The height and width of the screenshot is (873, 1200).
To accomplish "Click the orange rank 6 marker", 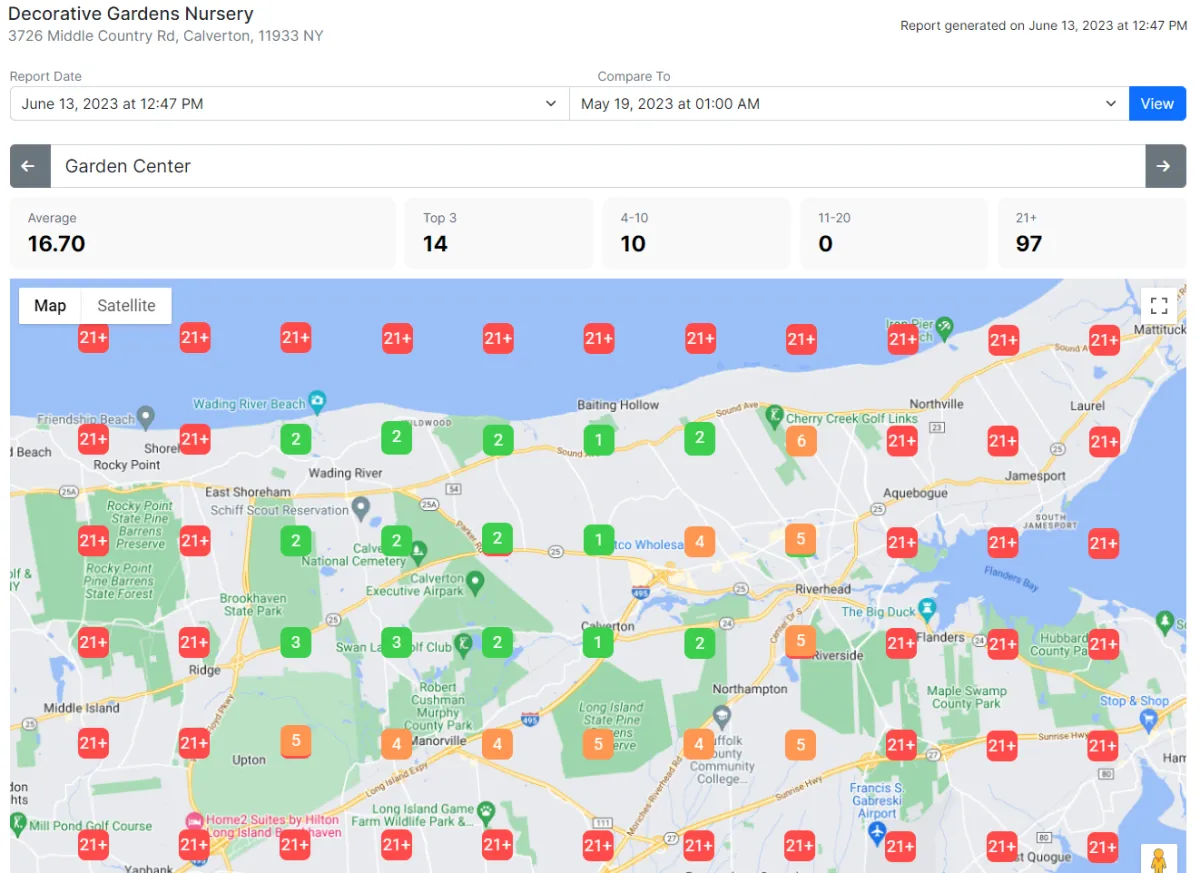I will [800, 441].
